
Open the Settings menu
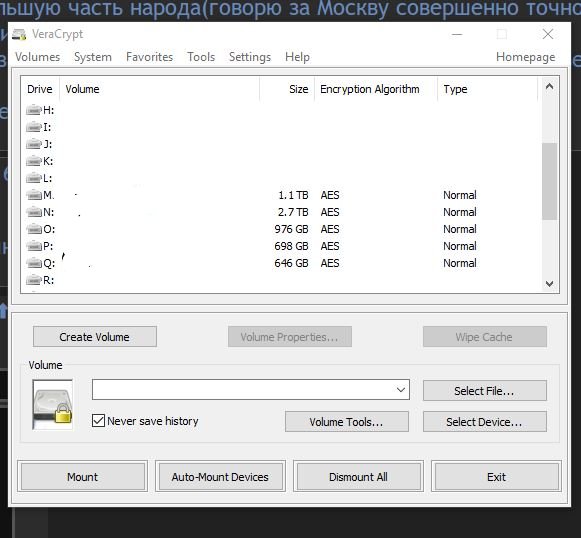250,57
